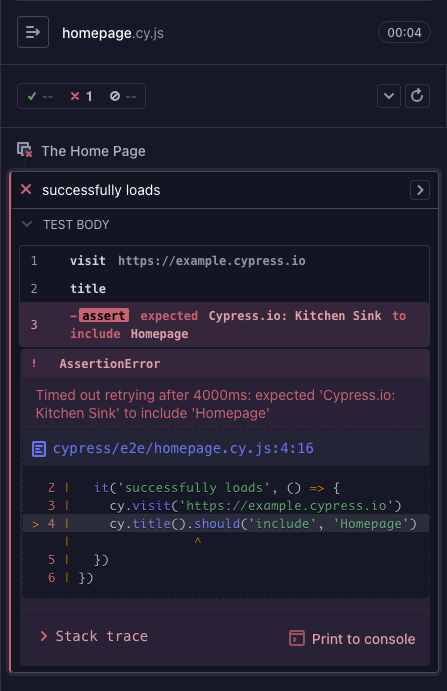Click the failed tests count indicator
Image resolution: width=447 pixels, height=691 pixels.
coord(82,96)
